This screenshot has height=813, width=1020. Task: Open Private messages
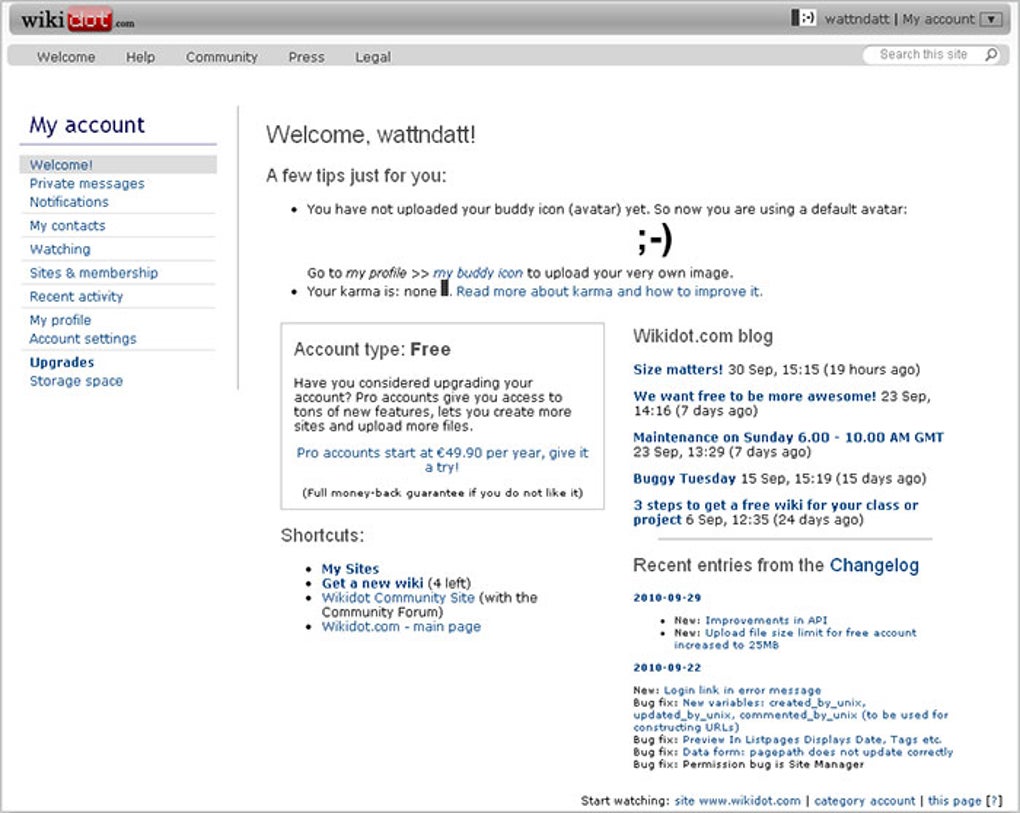[86, 183]
